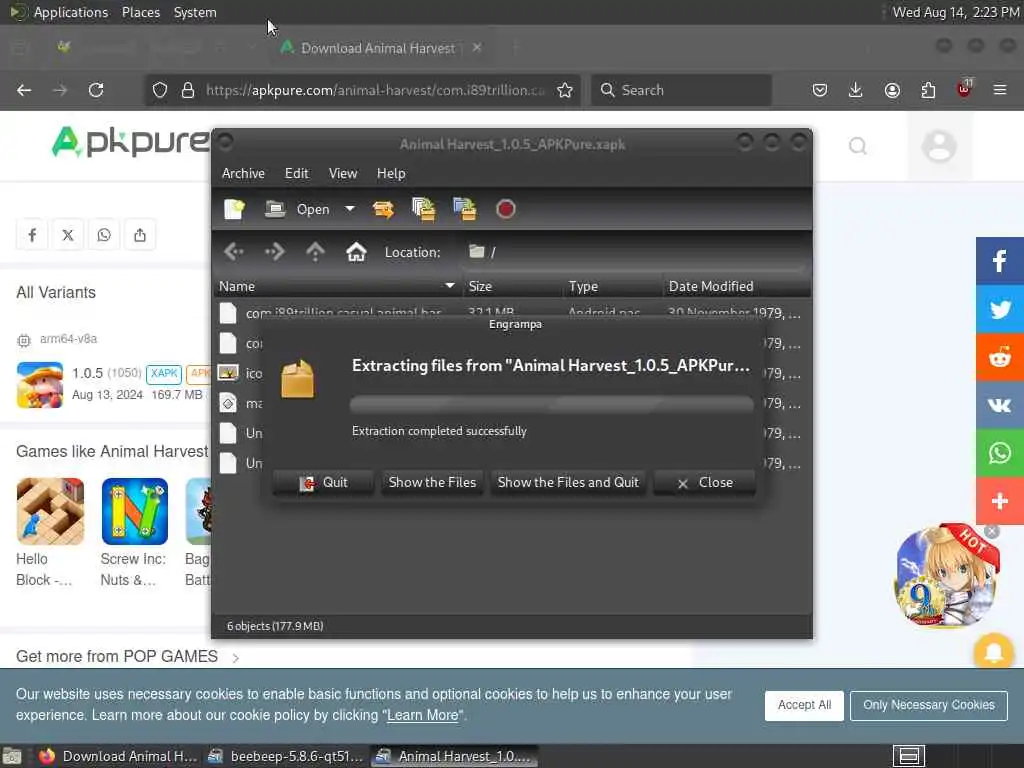The height and width of the screenshot is (768, 1024).
Task: Go forward in archive location
Action: 274,251
